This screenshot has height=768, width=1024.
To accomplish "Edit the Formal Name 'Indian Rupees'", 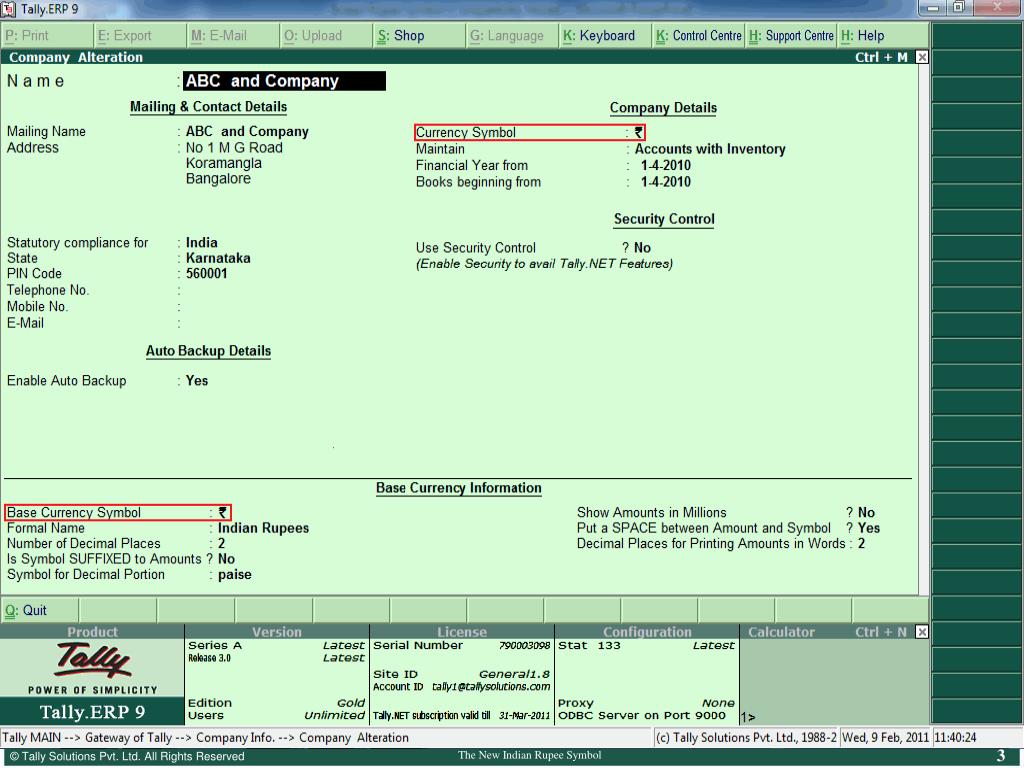I will point(263,528).
